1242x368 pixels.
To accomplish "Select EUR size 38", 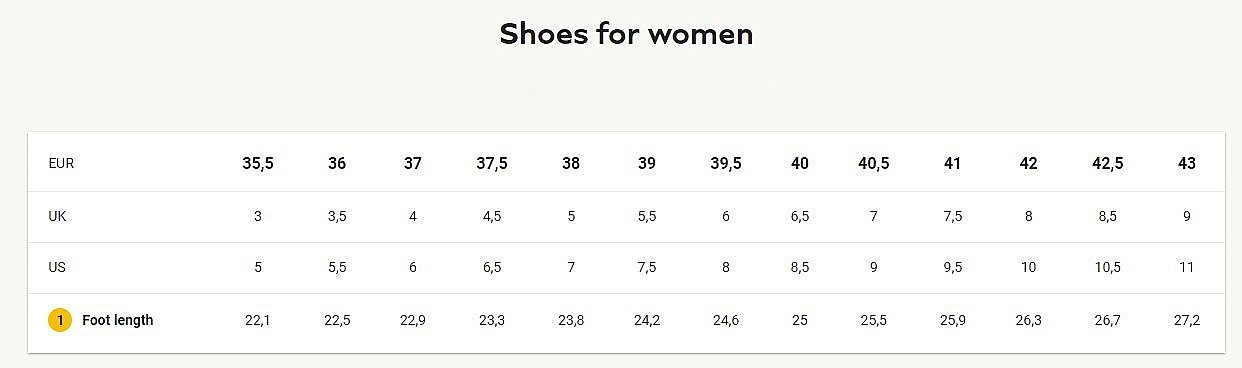I will (x=571, y=163).
